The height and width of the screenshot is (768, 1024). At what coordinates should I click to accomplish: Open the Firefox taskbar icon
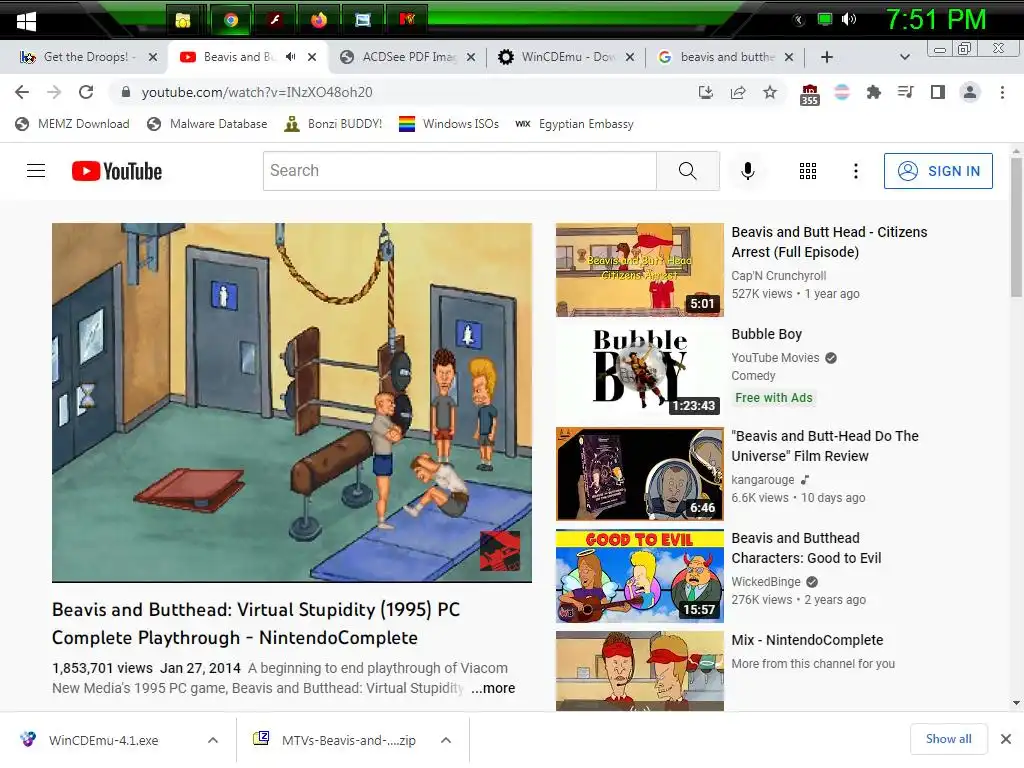point(319,20)
